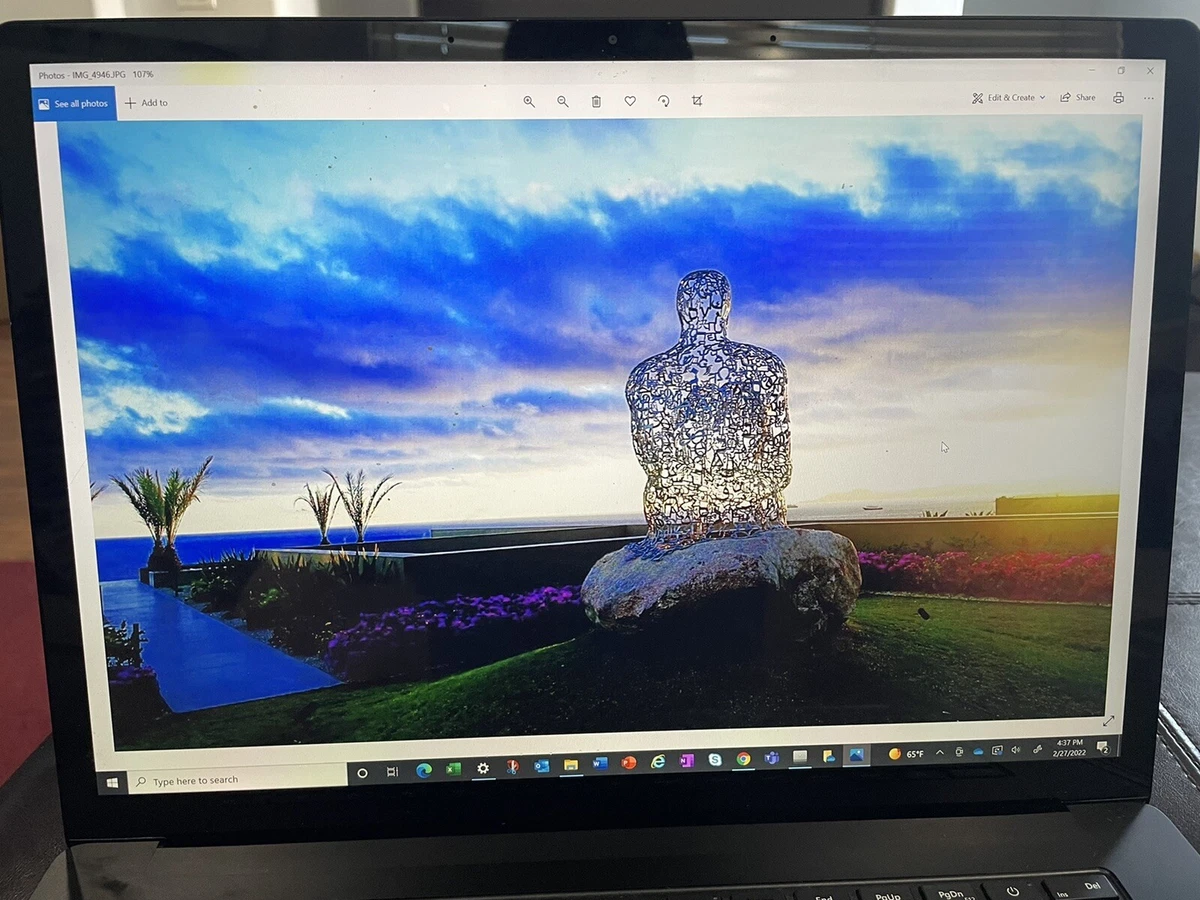Rotate the photo
This screenshot has width=1200, height=900.
pos(663,101)
